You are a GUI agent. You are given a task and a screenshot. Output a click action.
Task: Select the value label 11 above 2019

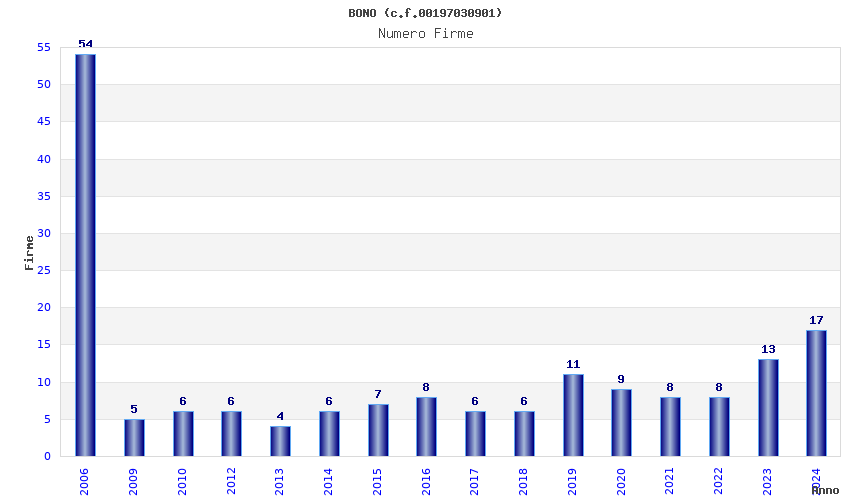click(573, 364)
